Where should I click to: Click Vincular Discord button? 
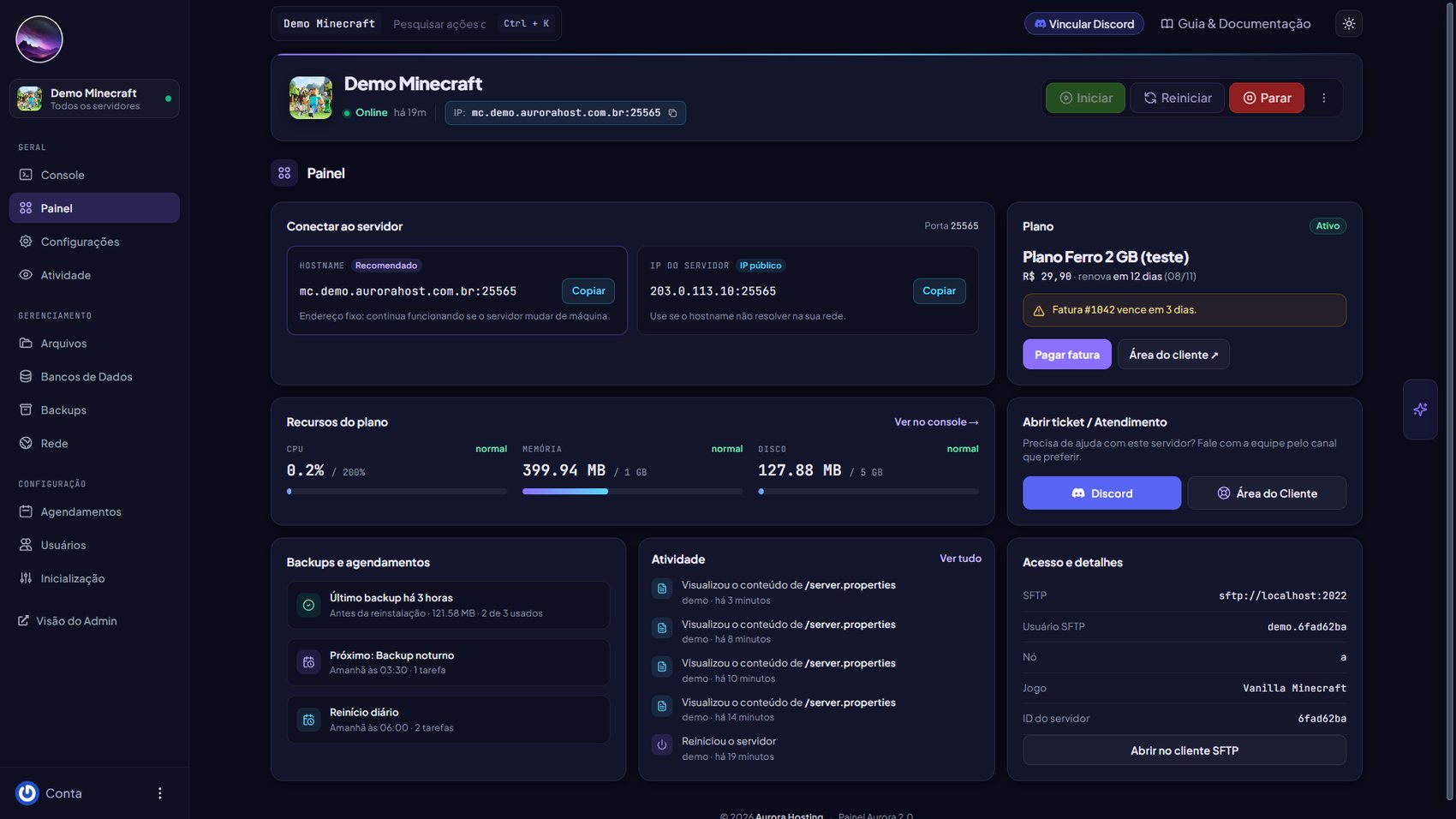1084,24
